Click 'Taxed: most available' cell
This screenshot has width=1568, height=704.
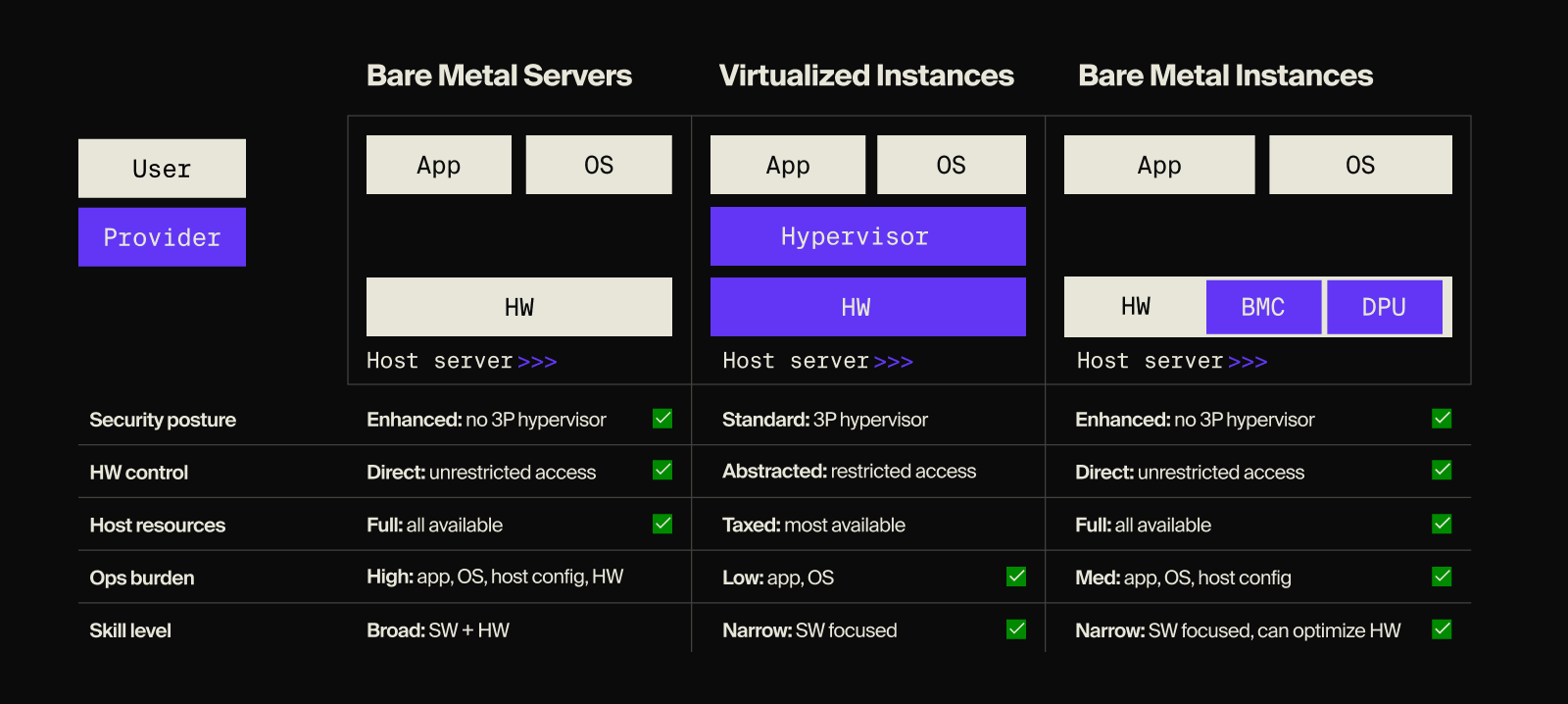[x=813, y=525]
